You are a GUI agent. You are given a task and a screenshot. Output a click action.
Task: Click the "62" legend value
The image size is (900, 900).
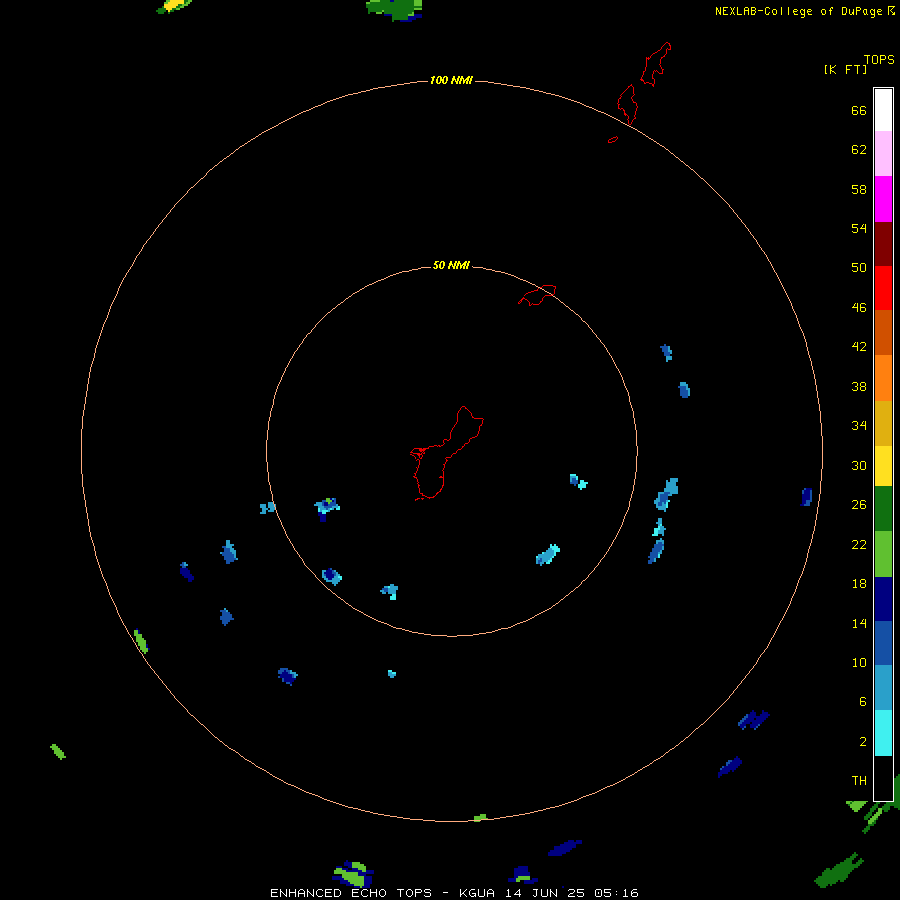[x=859, y=150]
